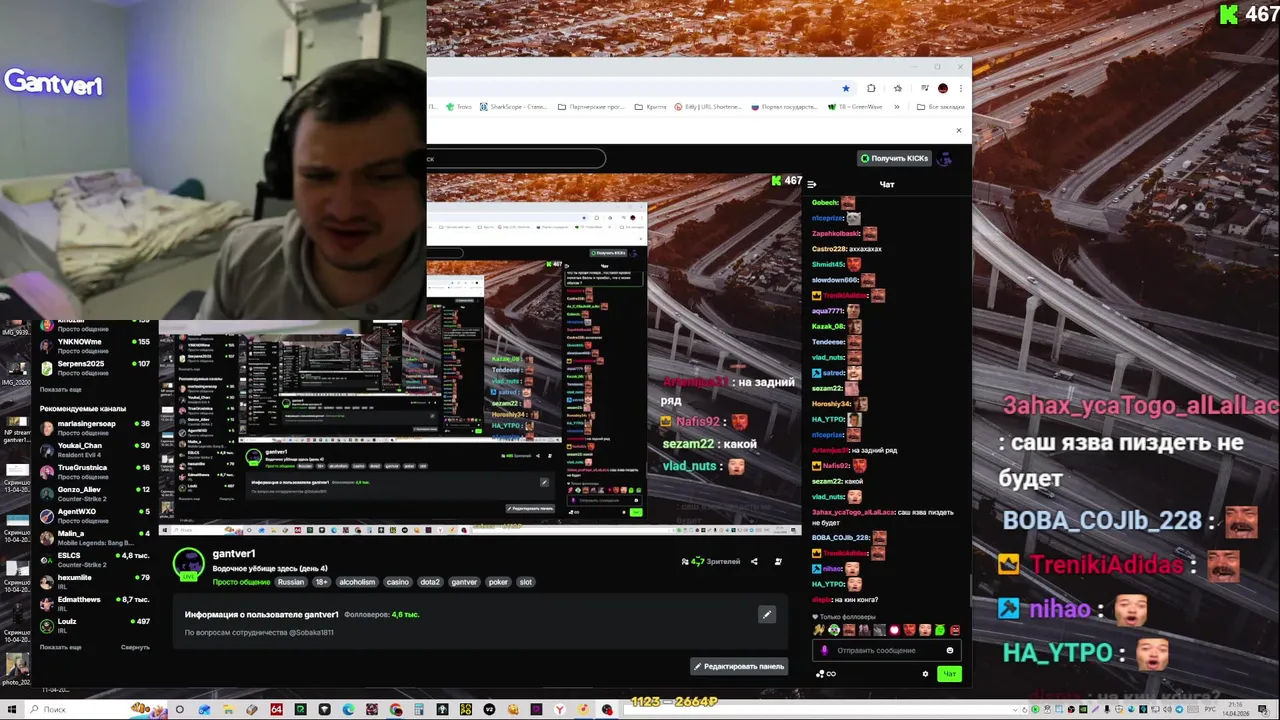This screenshot has height=720, width=1280.
Task: Click the Получить KICKs button
Action: pyautogui.click(x=894, y=158)
